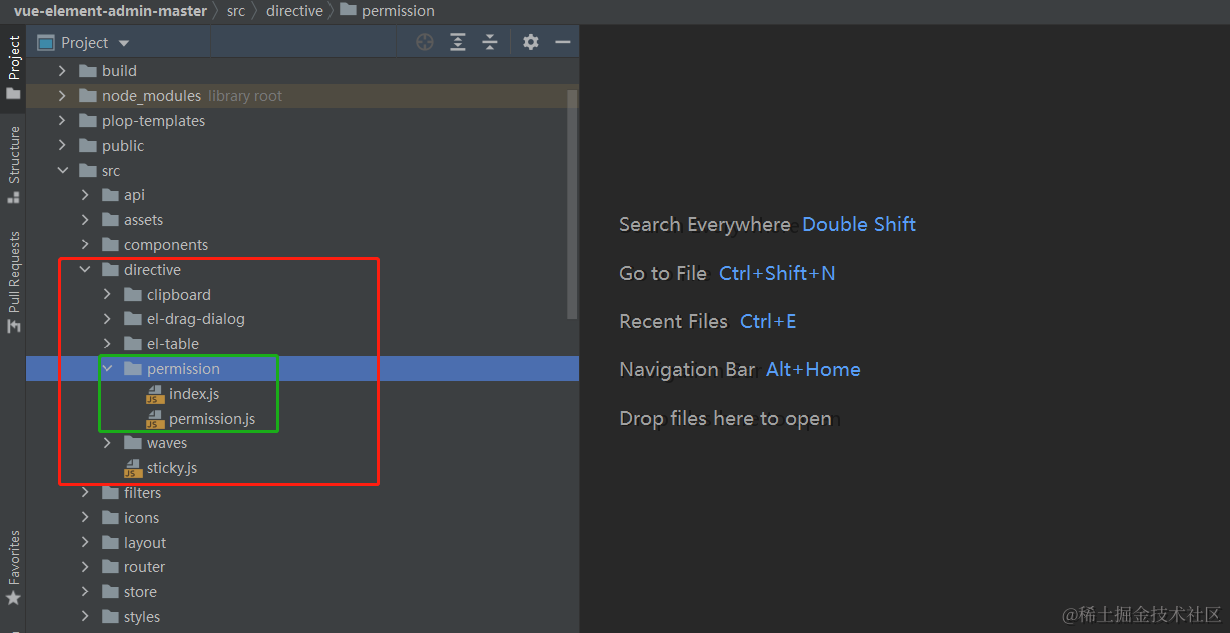Collapse the directive folder arrow
Image resolution: width=1230 pixels, height=633 pixels.
(85, 270)
